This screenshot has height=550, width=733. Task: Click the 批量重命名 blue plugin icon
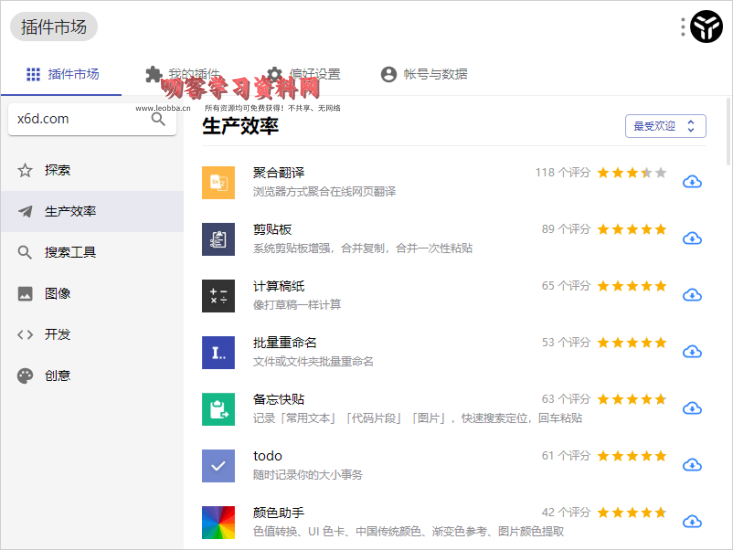pyautogui.click(x=218, y=352)
